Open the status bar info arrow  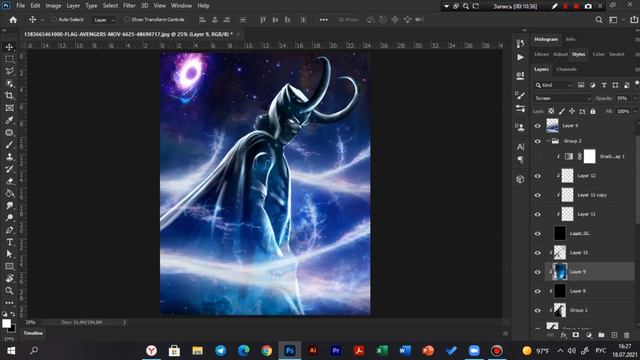[124, 322]
